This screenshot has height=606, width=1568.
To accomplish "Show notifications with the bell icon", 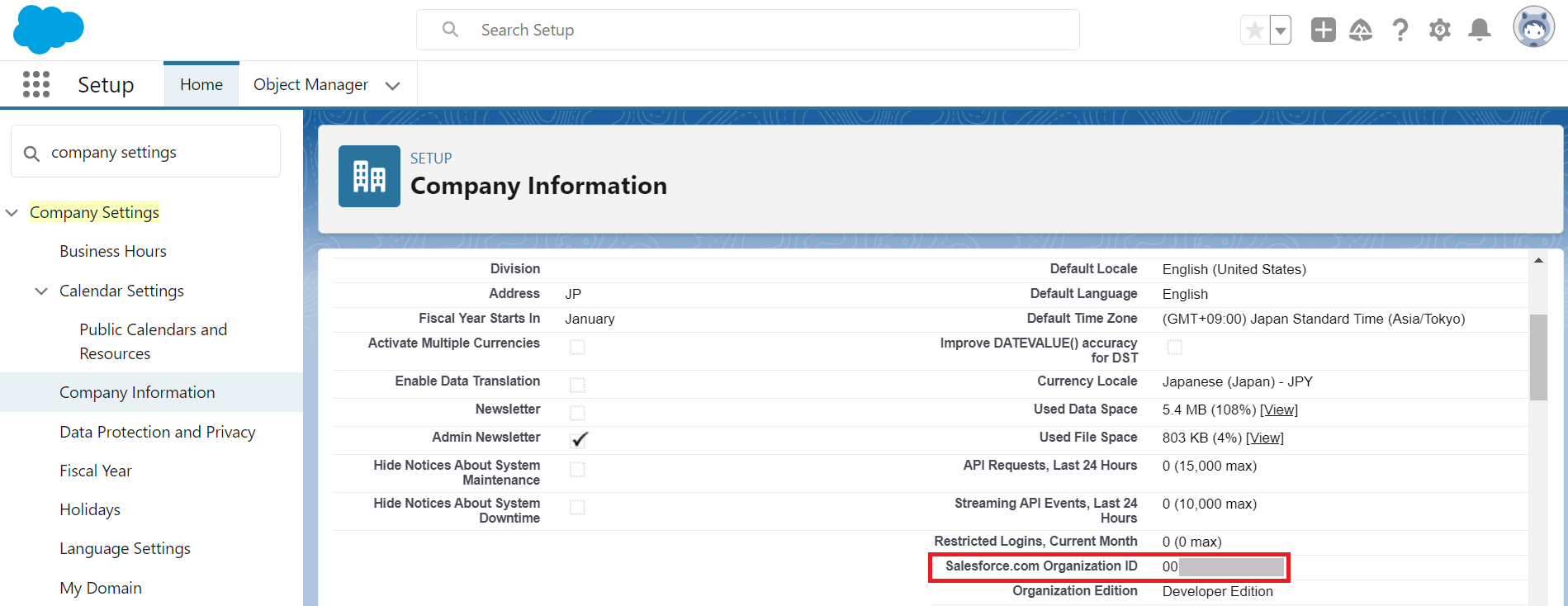I will [x=1479, y=31].
